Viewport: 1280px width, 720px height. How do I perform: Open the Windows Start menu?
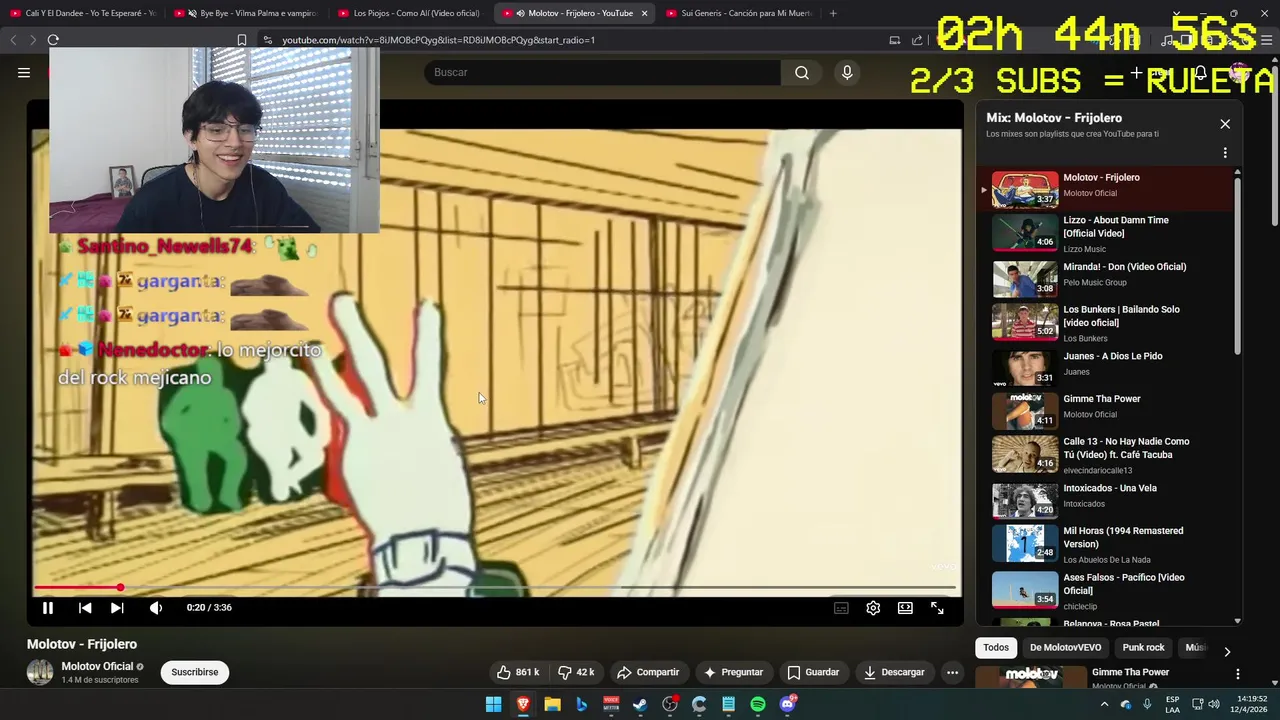pos(494,705)
